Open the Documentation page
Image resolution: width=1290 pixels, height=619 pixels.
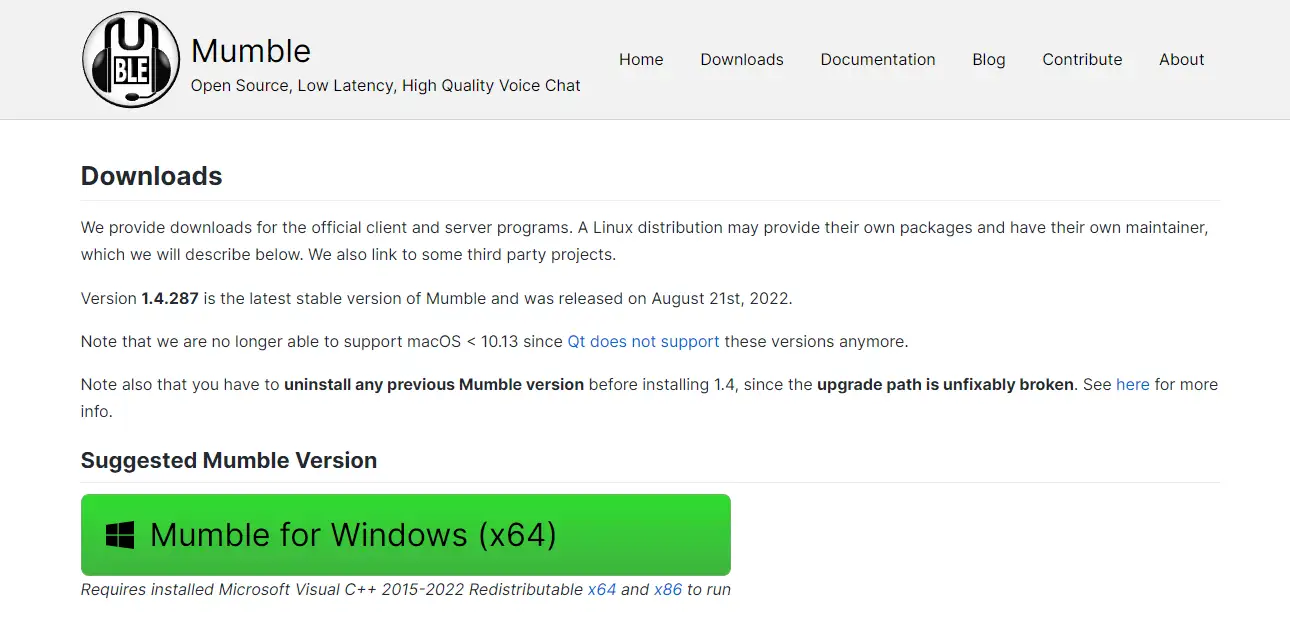(x=878, y=60)
